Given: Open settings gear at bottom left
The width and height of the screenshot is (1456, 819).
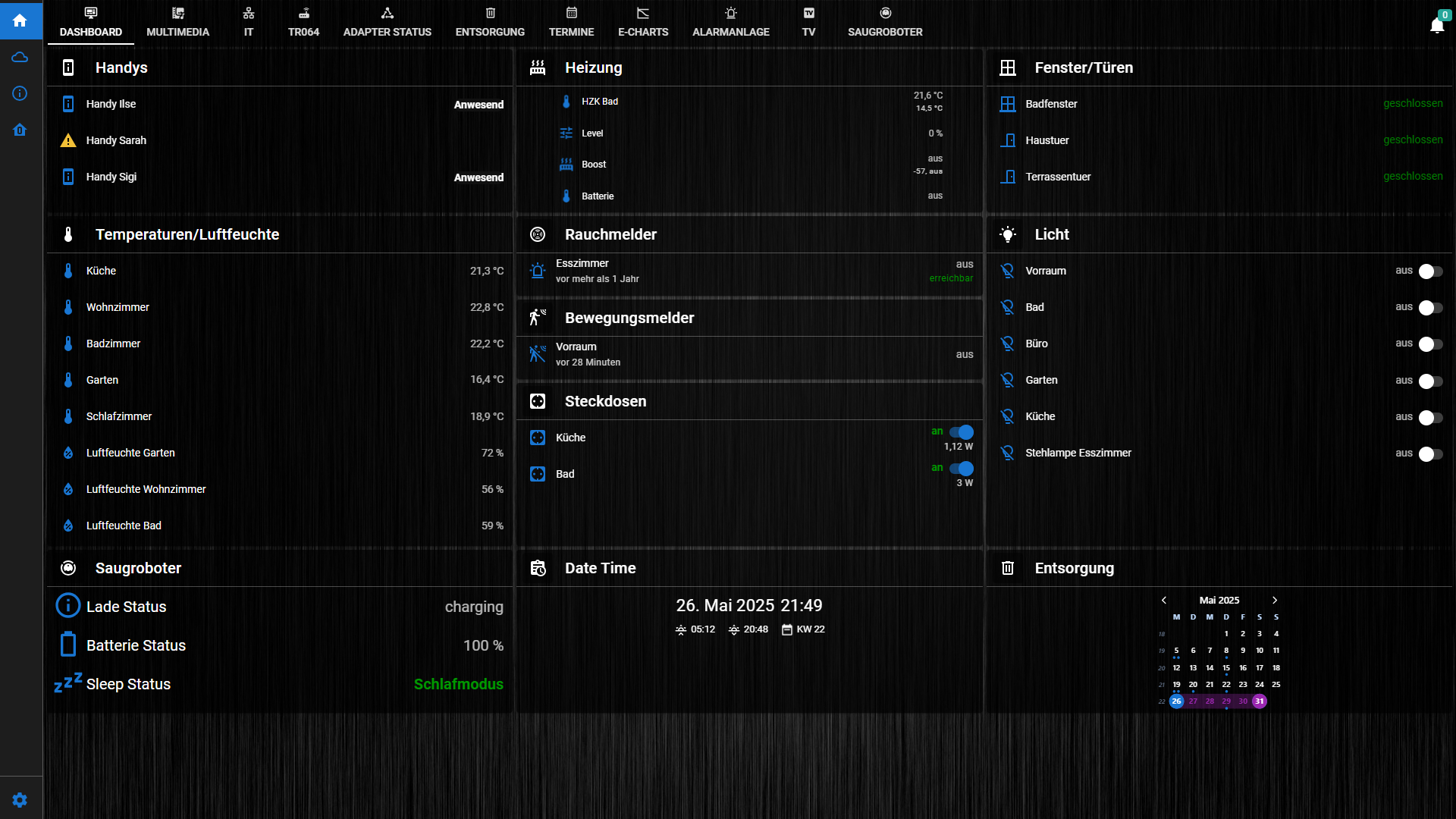Looking at the screenshot, I should (20, 800).
